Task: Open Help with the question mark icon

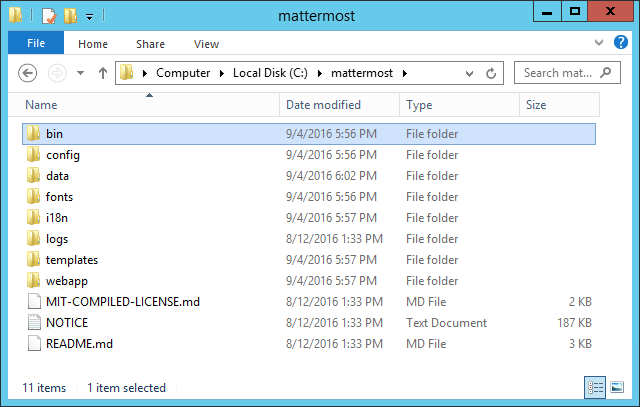Action: 621,42
